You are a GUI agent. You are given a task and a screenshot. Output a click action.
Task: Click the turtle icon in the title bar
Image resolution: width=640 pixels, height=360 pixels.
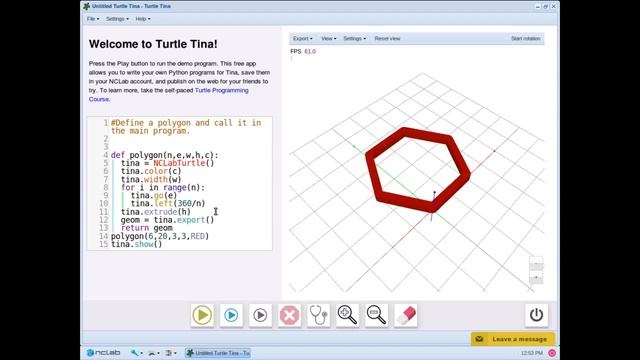(87, 6)
